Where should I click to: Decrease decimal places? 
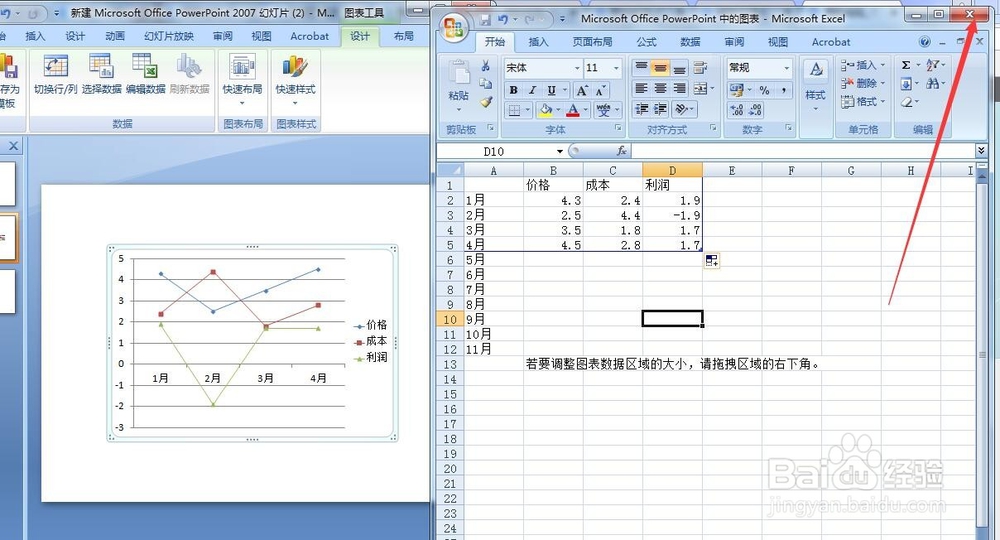[x=755, y=110]
